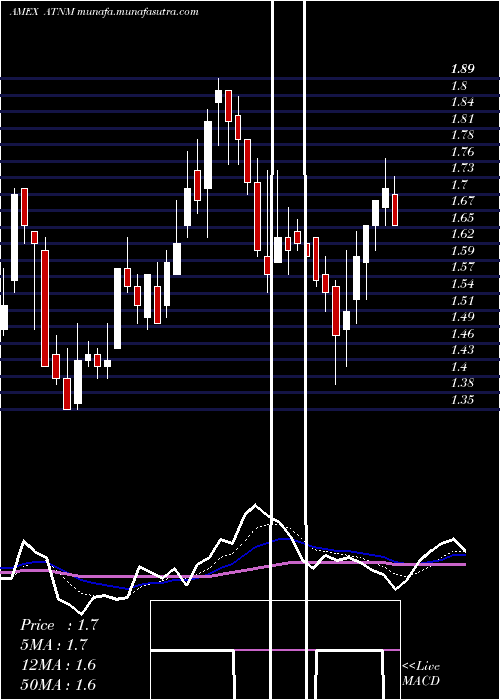The height and width of the screenshot is (700, 500).
Task: Click the 1.4 price axis label
Action: point(459,367)
